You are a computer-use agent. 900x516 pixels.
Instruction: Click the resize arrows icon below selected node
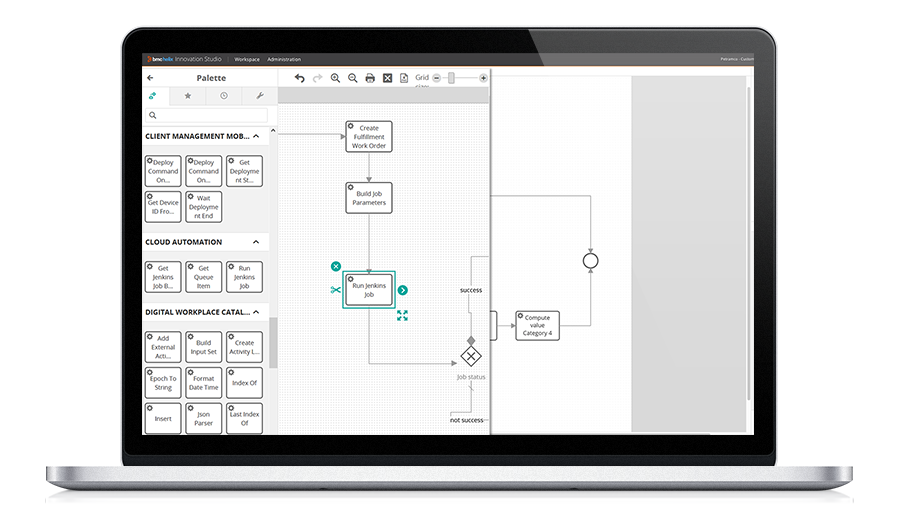click(402, 315)
